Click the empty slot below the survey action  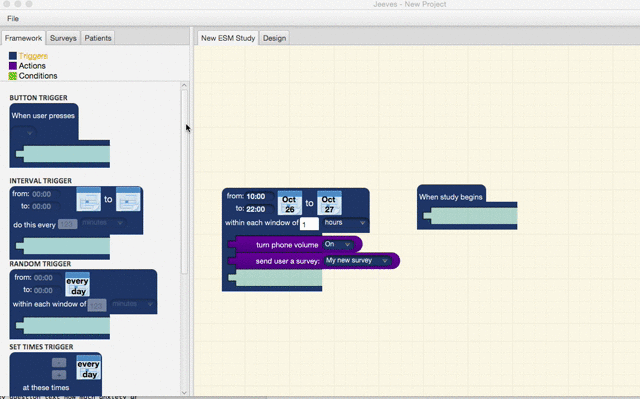276,278
